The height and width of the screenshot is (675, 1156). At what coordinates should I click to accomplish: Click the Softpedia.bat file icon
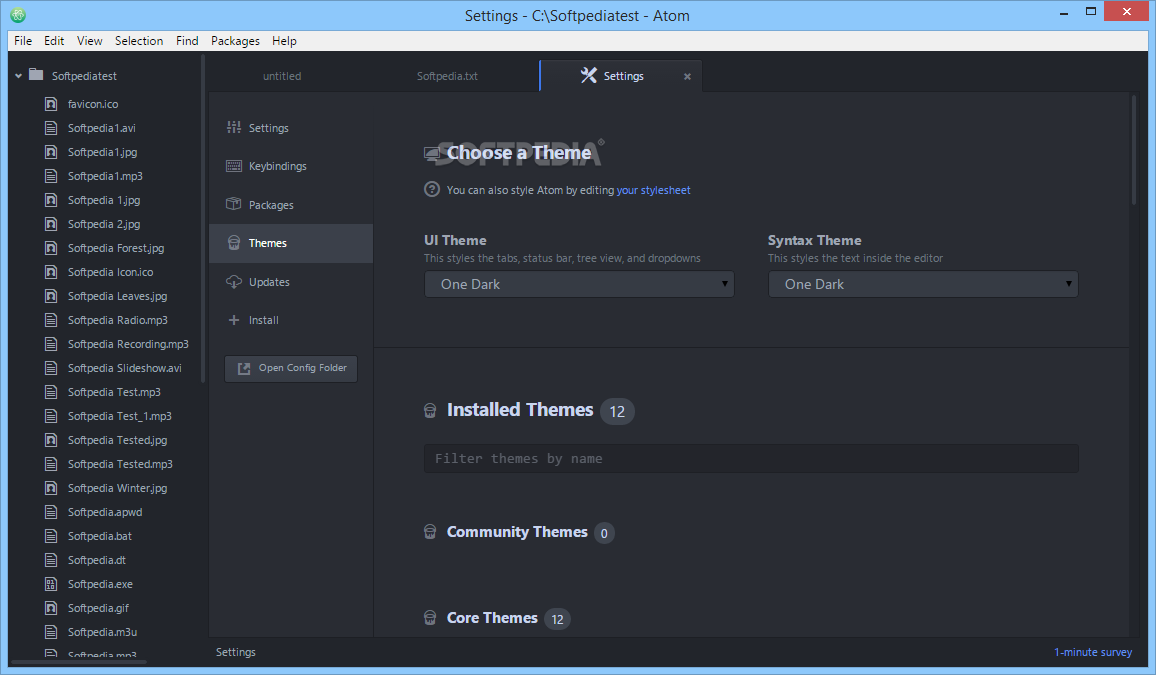[x=51, y=536]
